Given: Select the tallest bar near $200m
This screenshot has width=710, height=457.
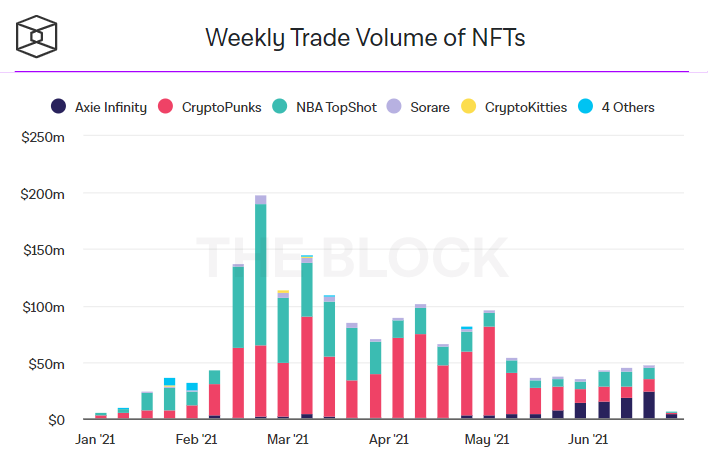Looking at the screenshot, I should (261, 307).
